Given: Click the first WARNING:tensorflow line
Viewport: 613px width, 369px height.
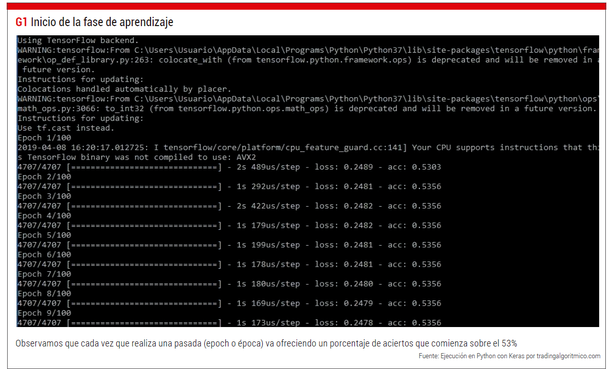Looking at the screenshot, I should tap(308, 50).
